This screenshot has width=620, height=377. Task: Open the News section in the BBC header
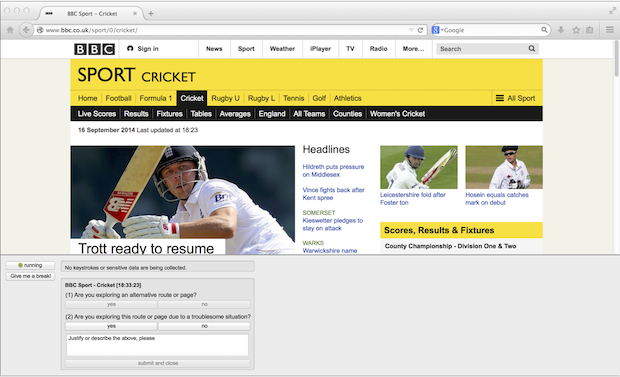[214, 49]
